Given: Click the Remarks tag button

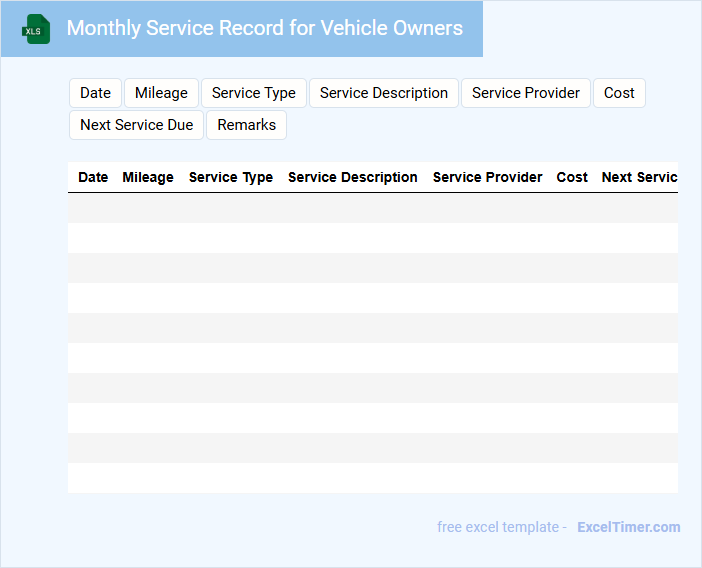Looking at the screenshot, I should (246, 125).
